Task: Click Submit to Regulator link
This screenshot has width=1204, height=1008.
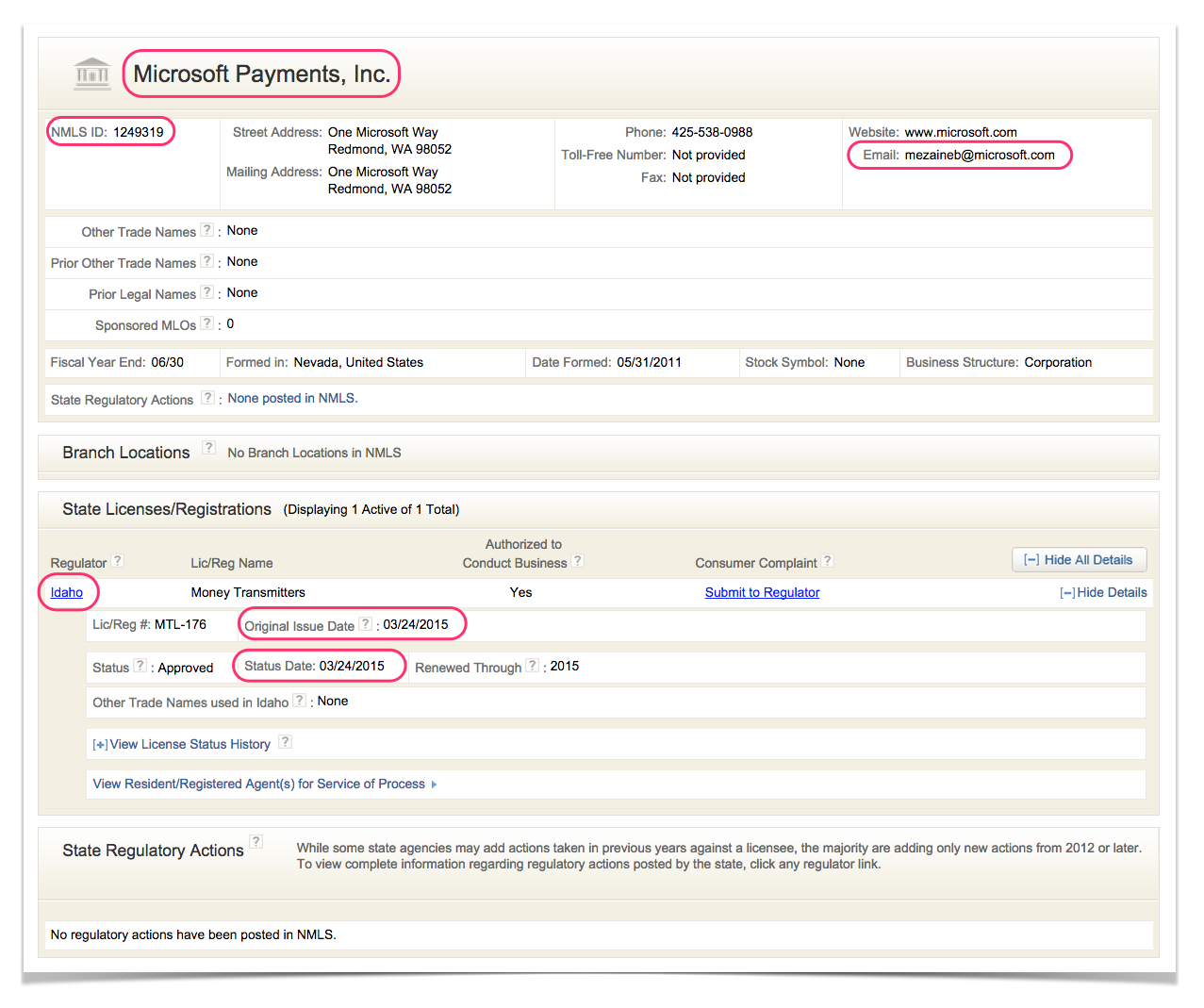Action: (x=762, y=592)
